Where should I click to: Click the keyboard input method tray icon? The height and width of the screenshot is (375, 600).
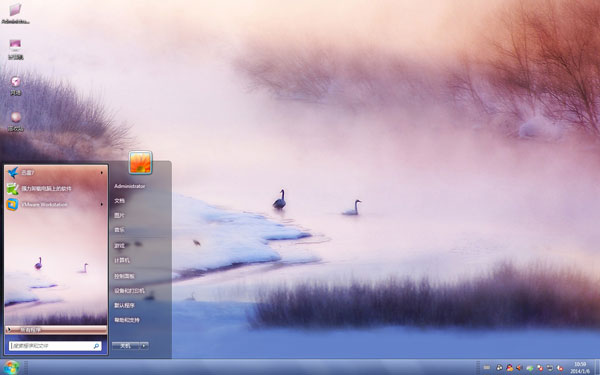pyautogui.click(x=487, y=368)
